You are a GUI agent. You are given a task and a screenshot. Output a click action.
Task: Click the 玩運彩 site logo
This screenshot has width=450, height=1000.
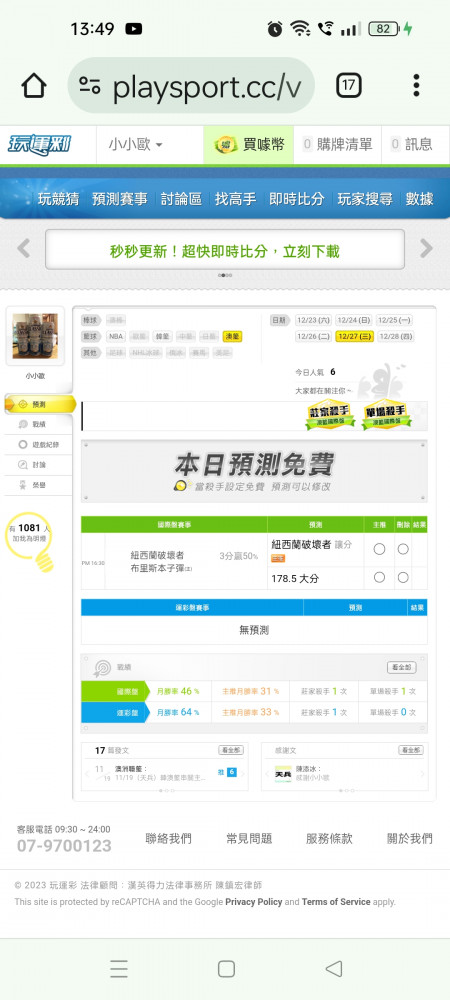40,145
